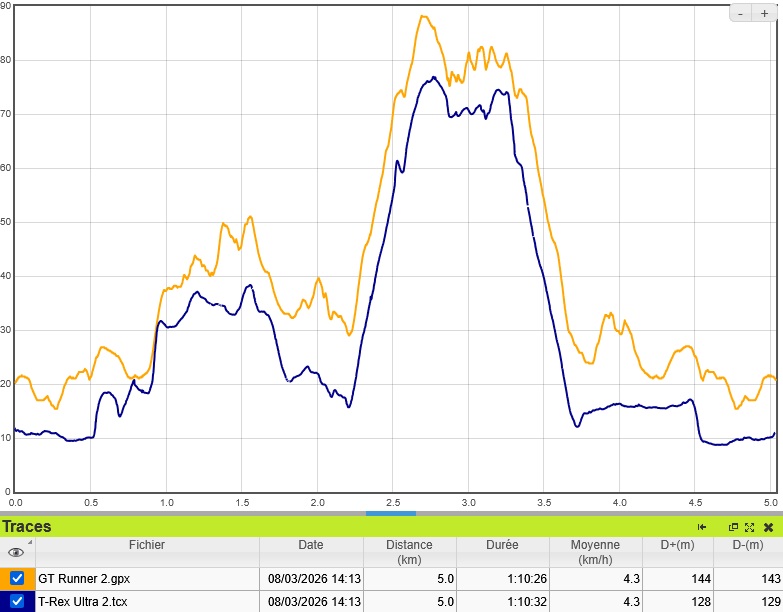Expand the Traces panel to fullscreen
The image size is (783, 612).
749,527
